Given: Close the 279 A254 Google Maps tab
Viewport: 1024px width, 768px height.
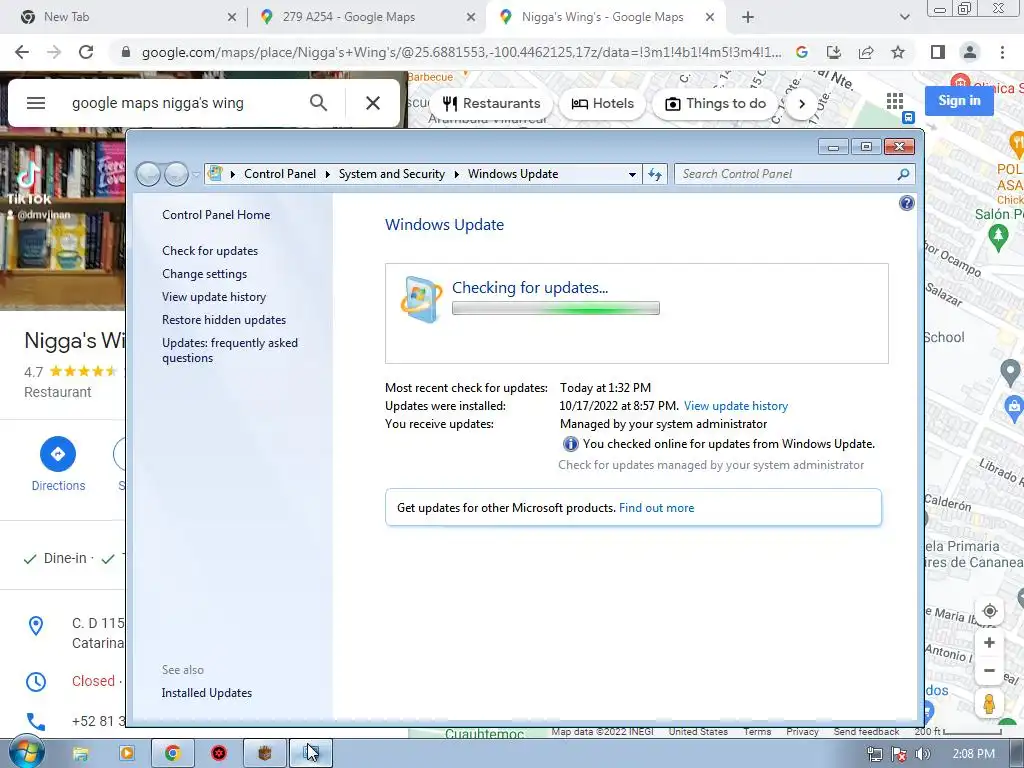Looking at the screenshot, I should pos(471,17).
